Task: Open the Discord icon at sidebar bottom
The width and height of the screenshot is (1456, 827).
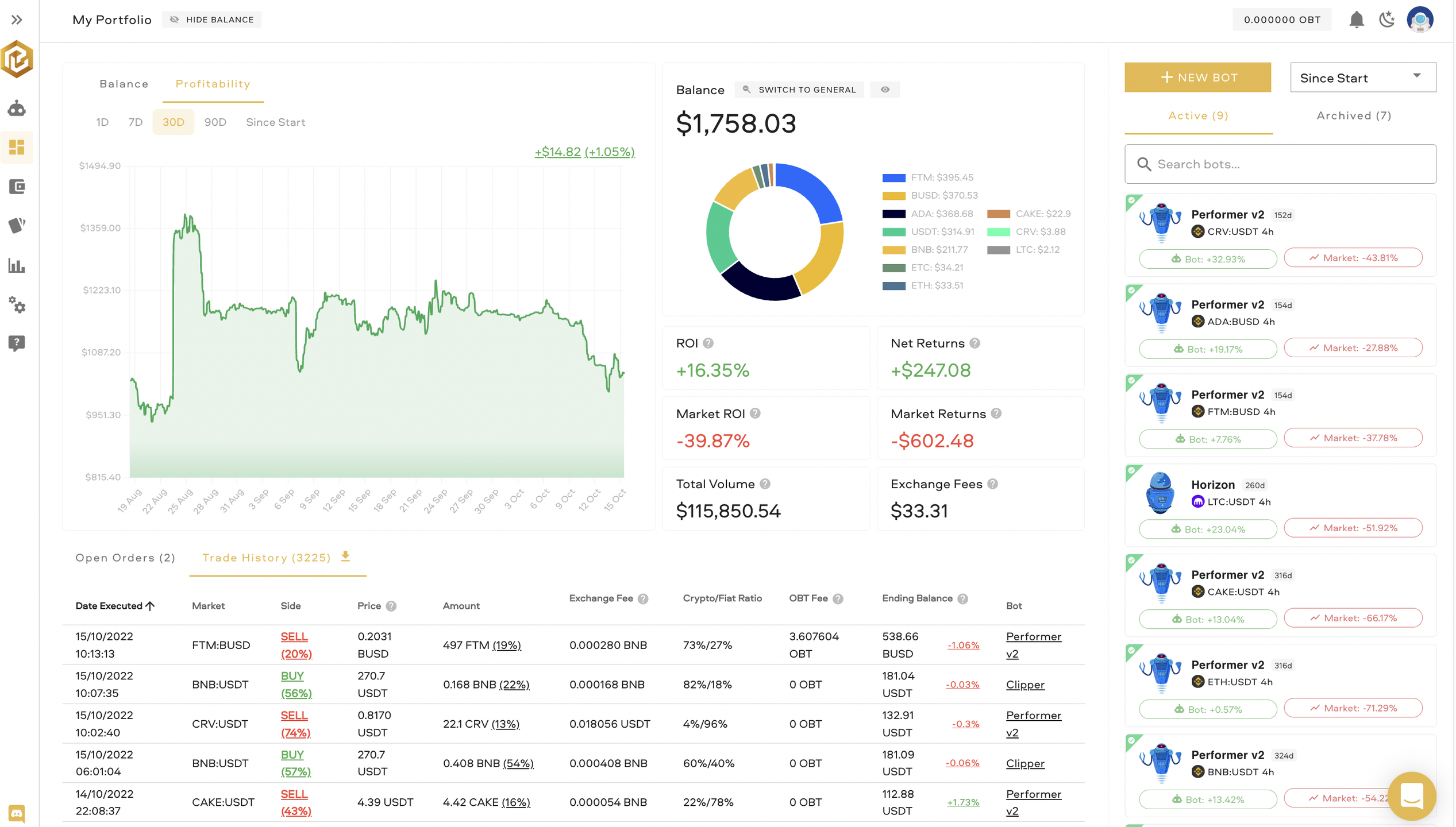Action: click(x=17, y=813)
